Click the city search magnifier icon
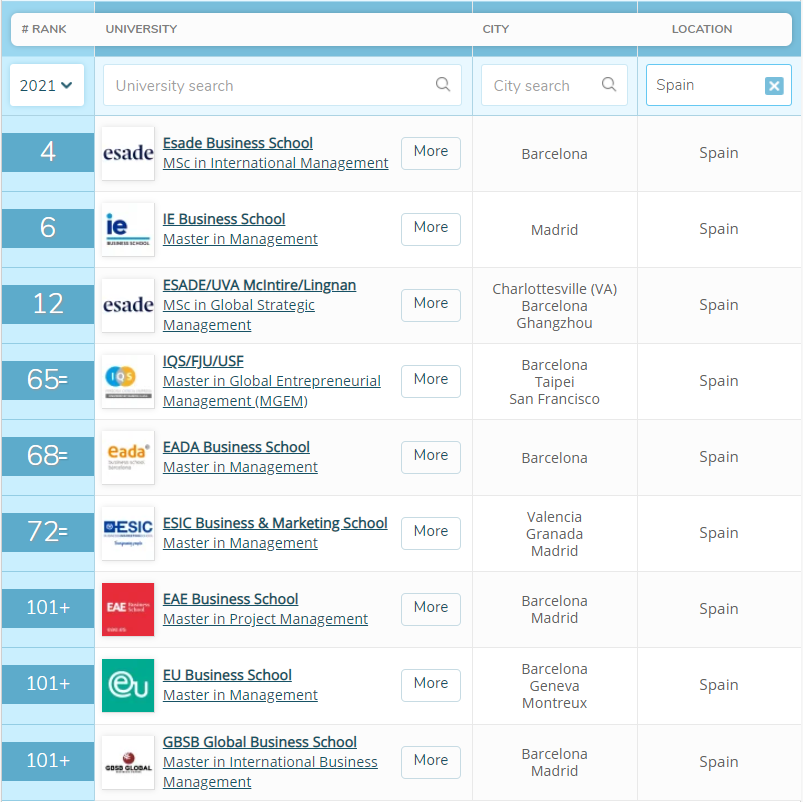This screenshot has height=803, width=803. (608, 84)
